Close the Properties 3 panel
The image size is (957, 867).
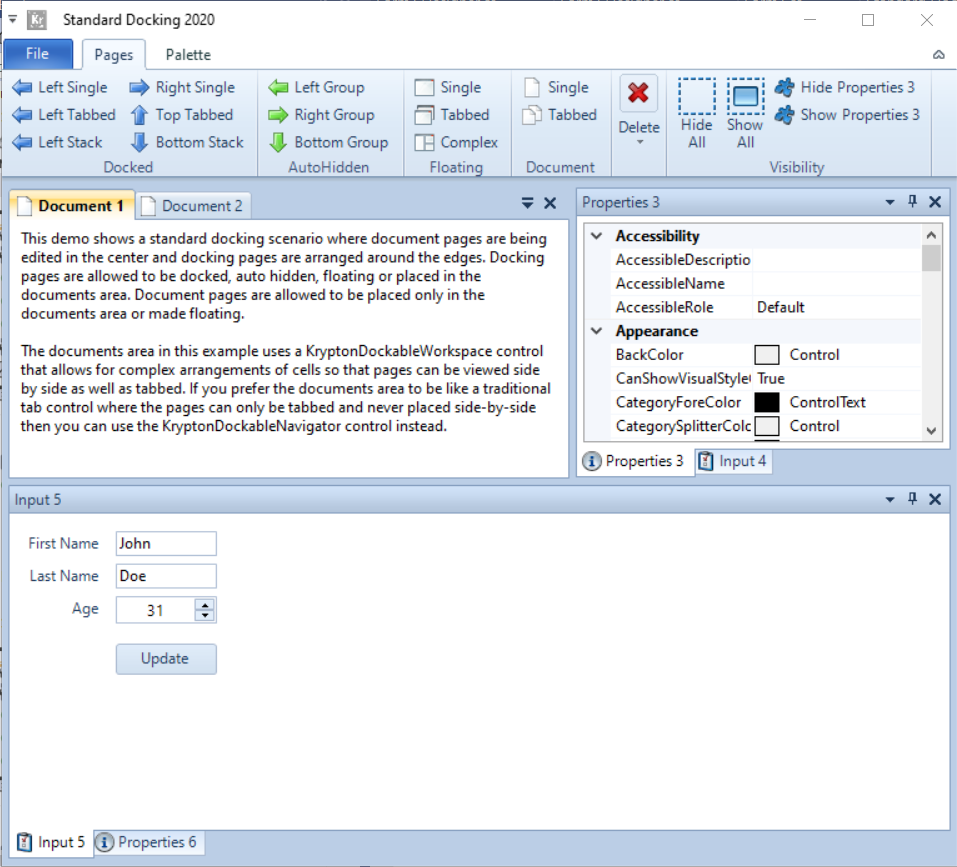click(x=935, y=202)
